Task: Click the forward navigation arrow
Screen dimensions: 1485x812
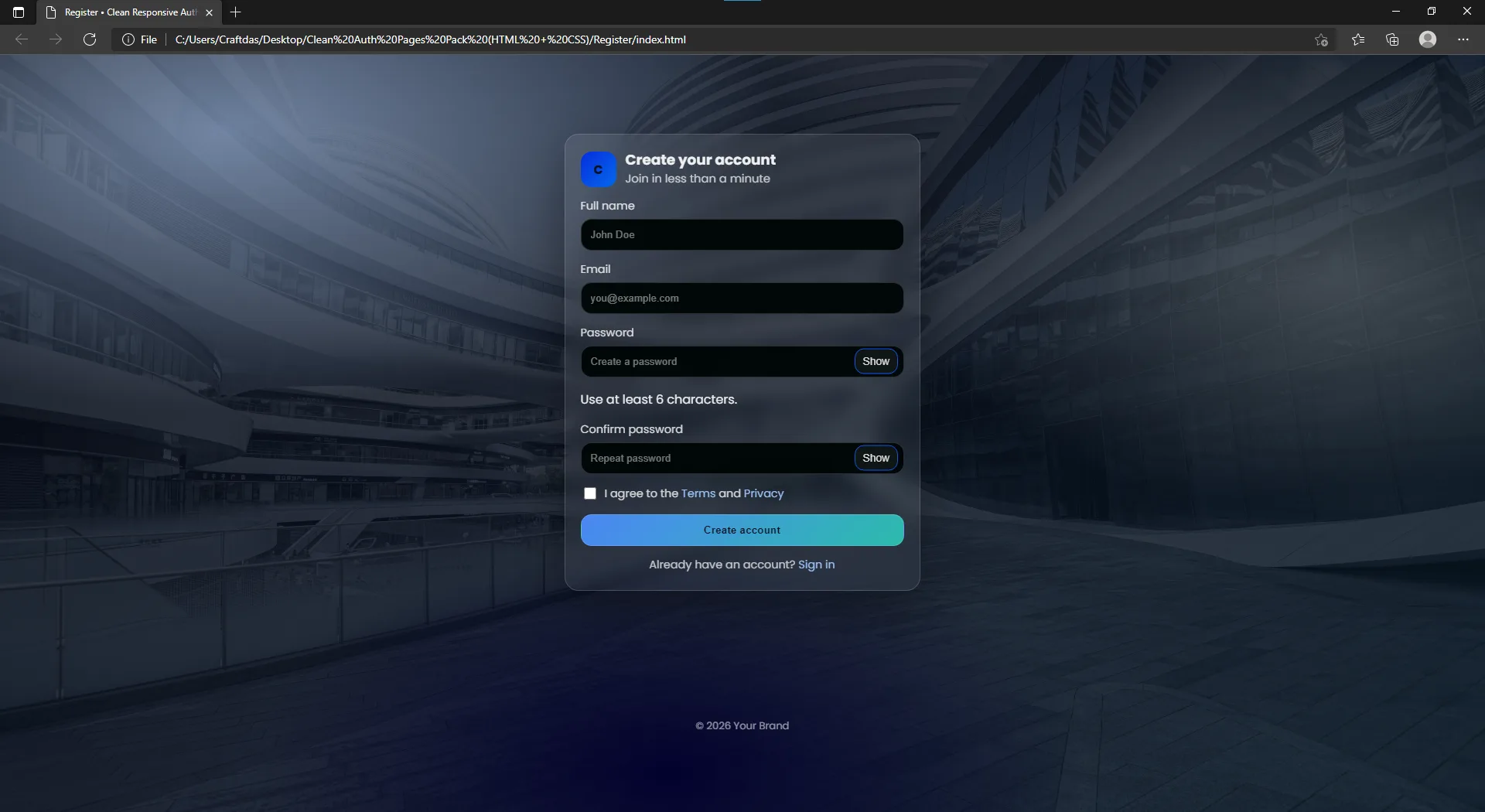Action: coord(54,39)
